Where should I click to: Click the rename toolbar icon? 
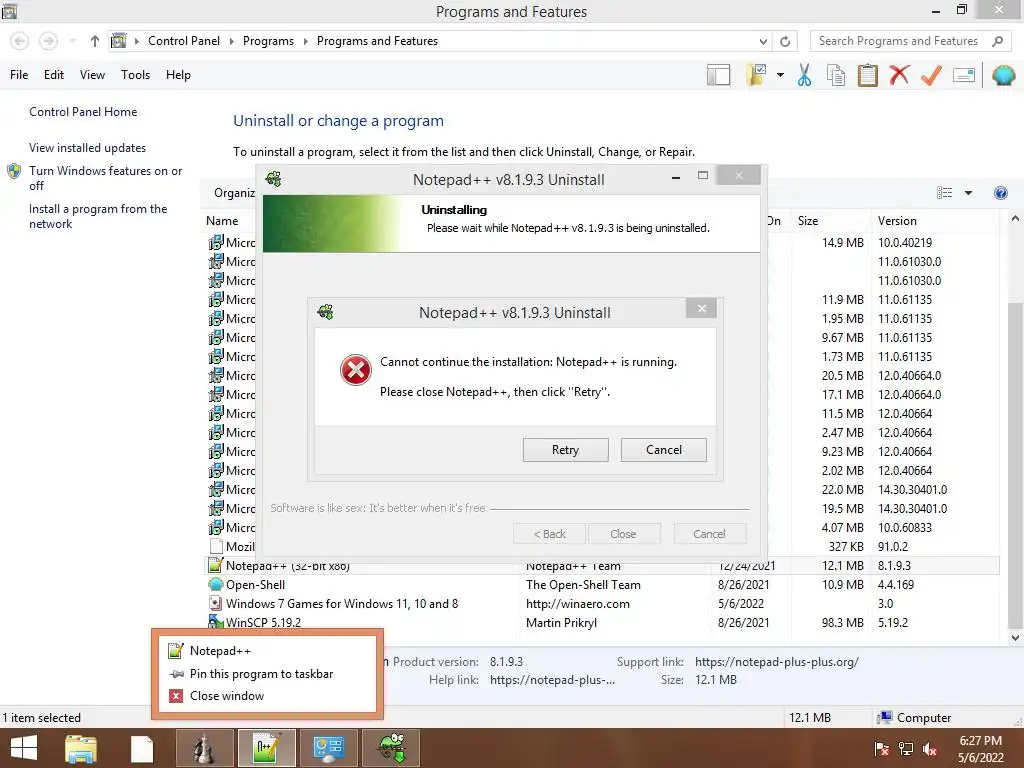(x=964, y=75)
